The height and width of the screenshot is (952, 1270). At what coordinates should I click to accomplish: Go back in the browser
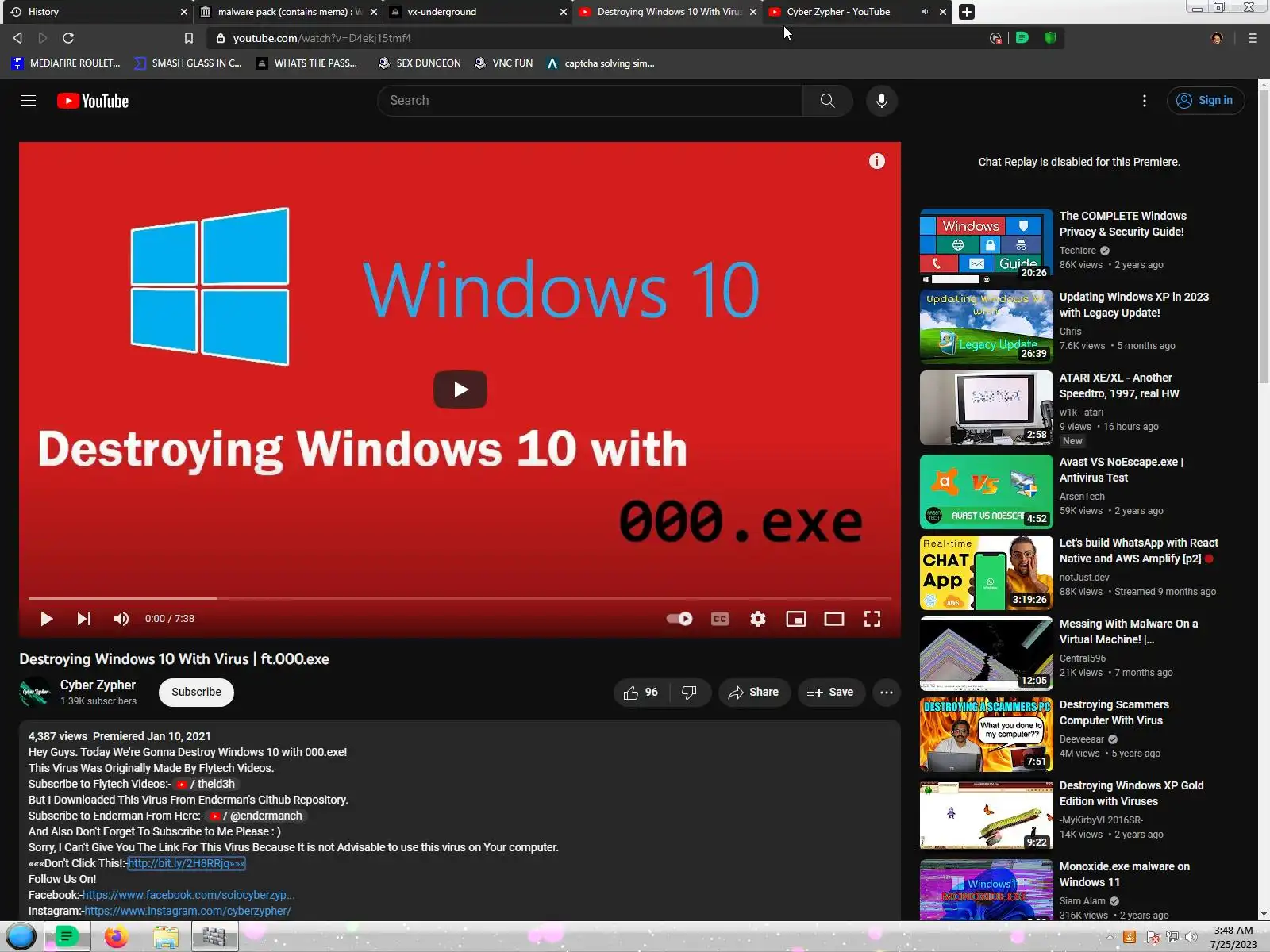(17, 38)
